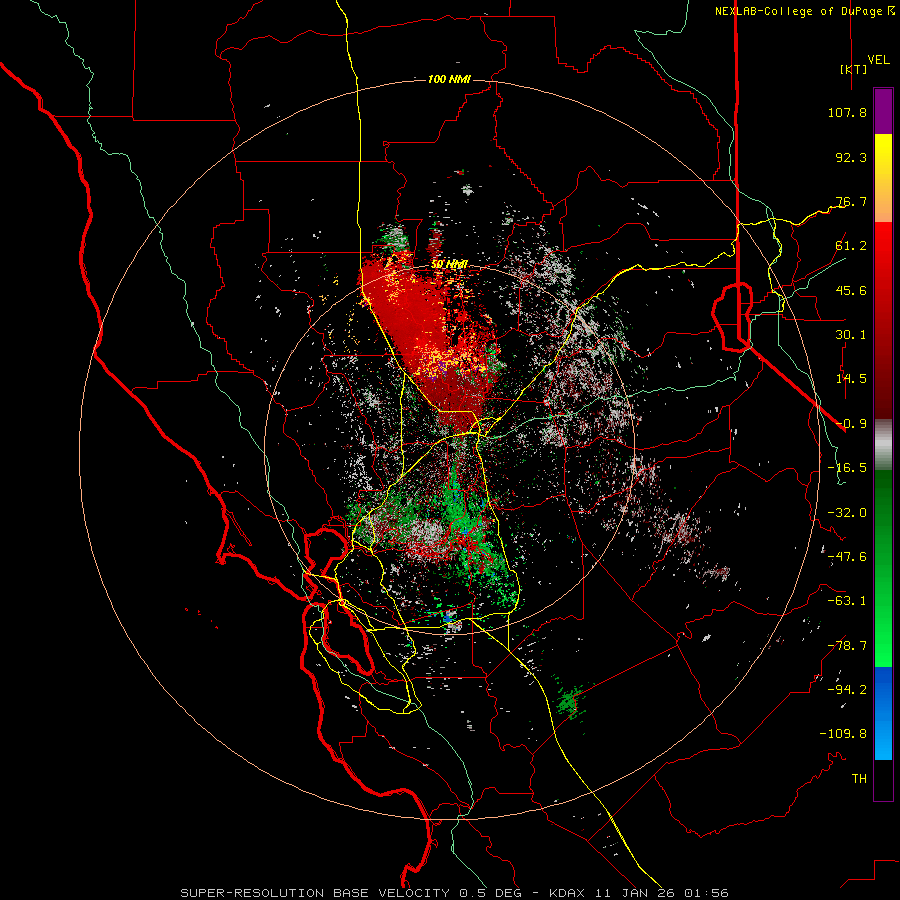Select the 92.3 velocity scale value

click(851, 157)
